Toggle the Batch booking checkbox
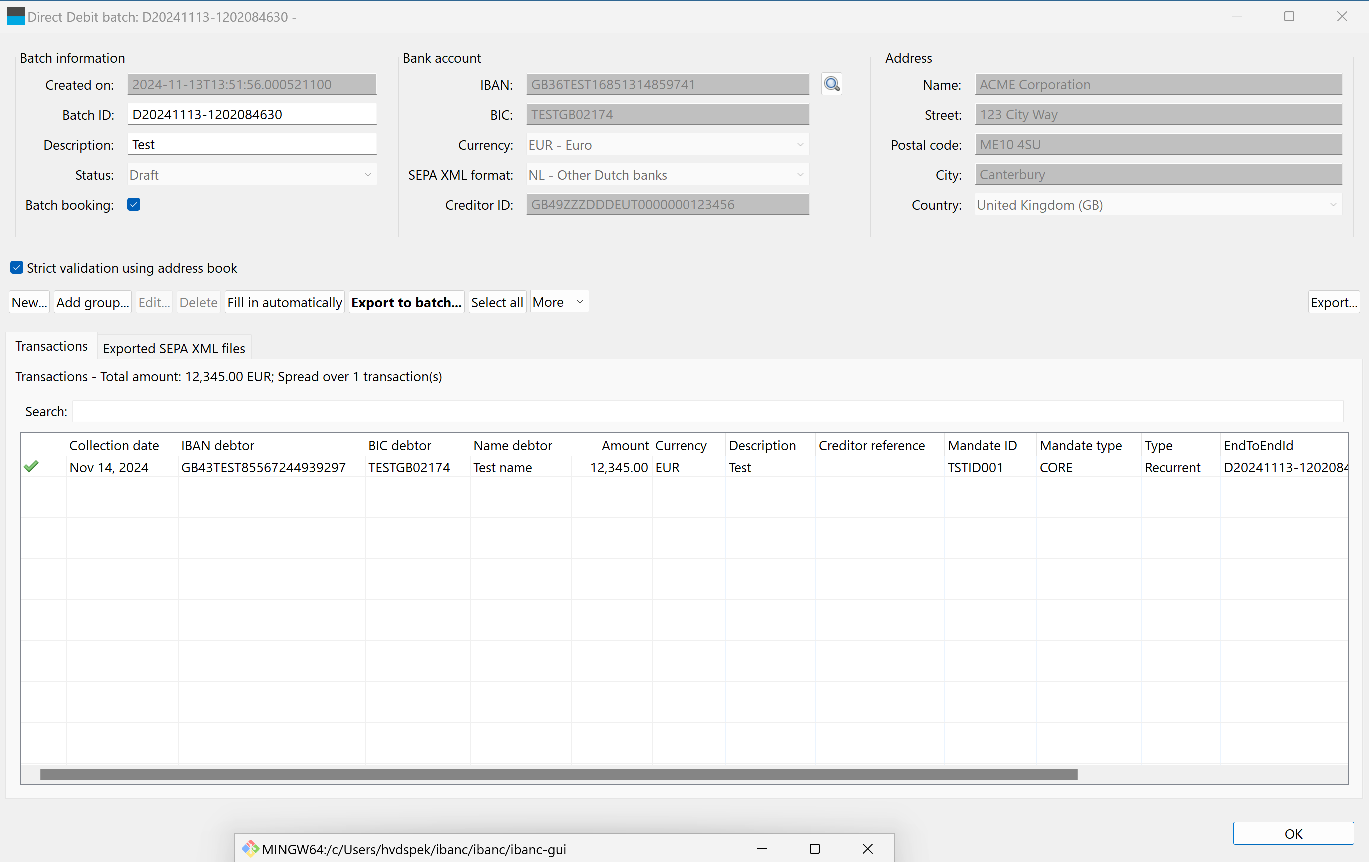The width and height of the screenshot is (1369, 862). [134, 205]
